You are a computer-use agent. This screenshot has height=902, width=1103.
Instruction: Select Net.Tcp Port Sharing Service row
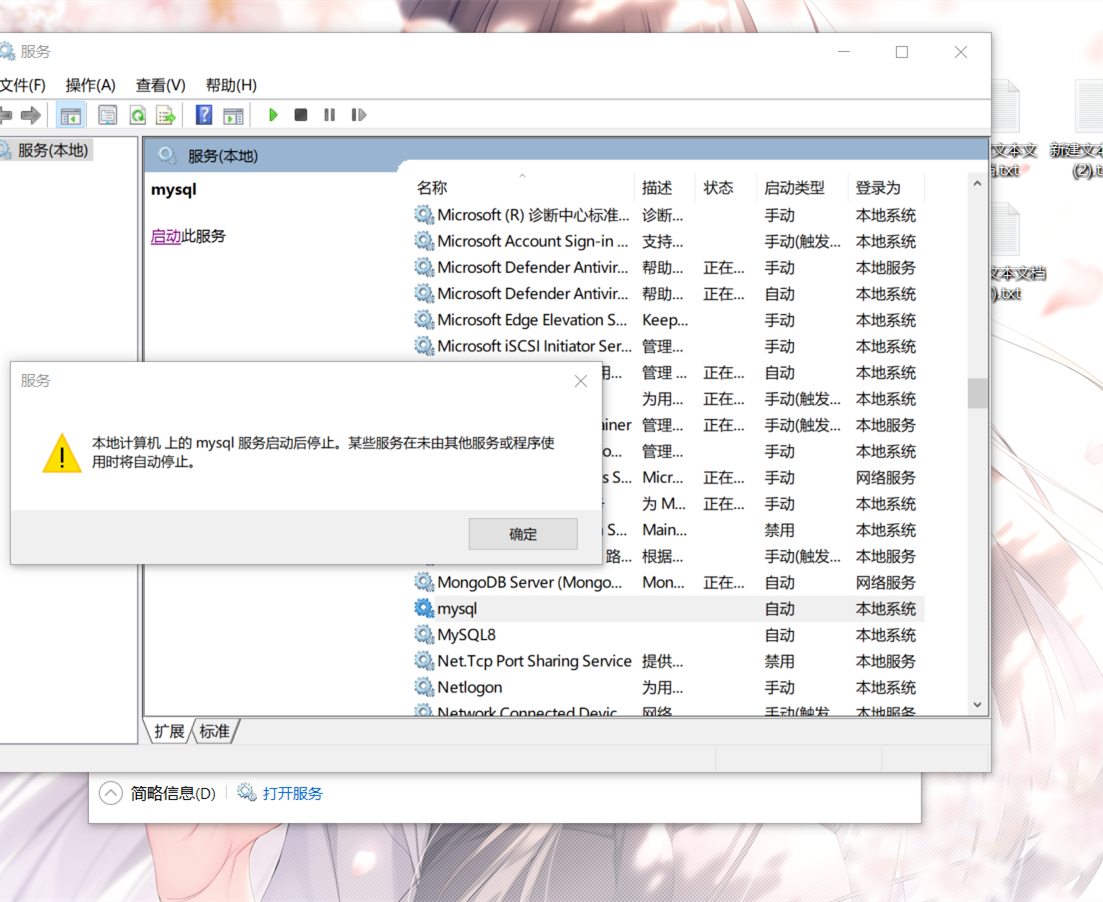tap(668, 661)
